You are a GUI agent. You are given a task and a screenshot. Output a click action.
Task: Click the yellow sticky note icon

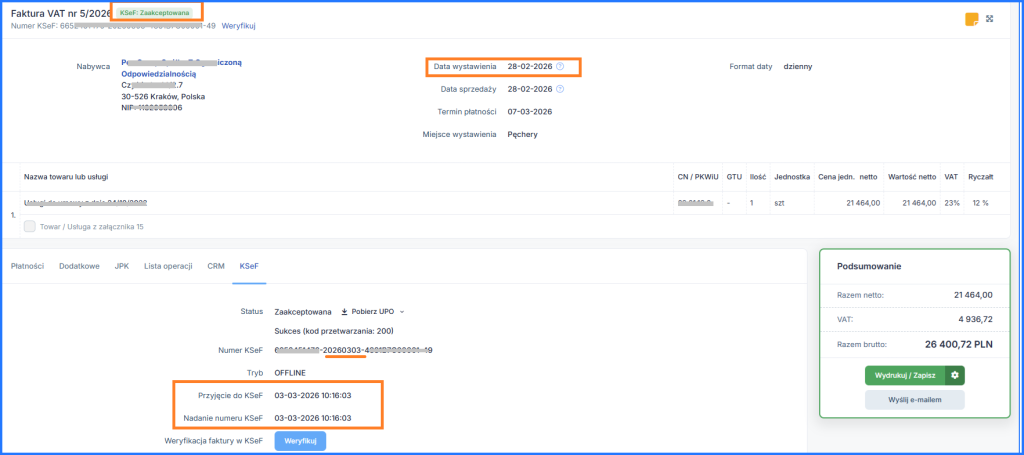971,19
